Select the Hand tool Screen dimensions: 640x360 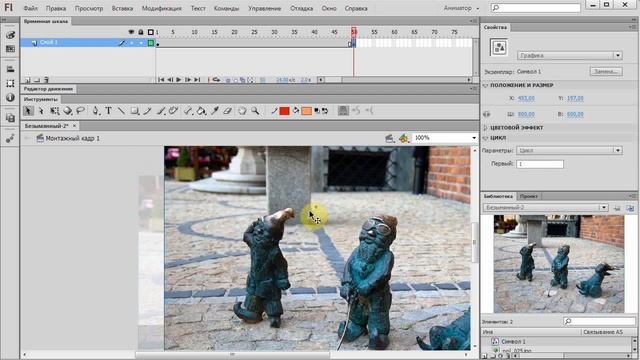pyautogui.click(x=242, y=111)
